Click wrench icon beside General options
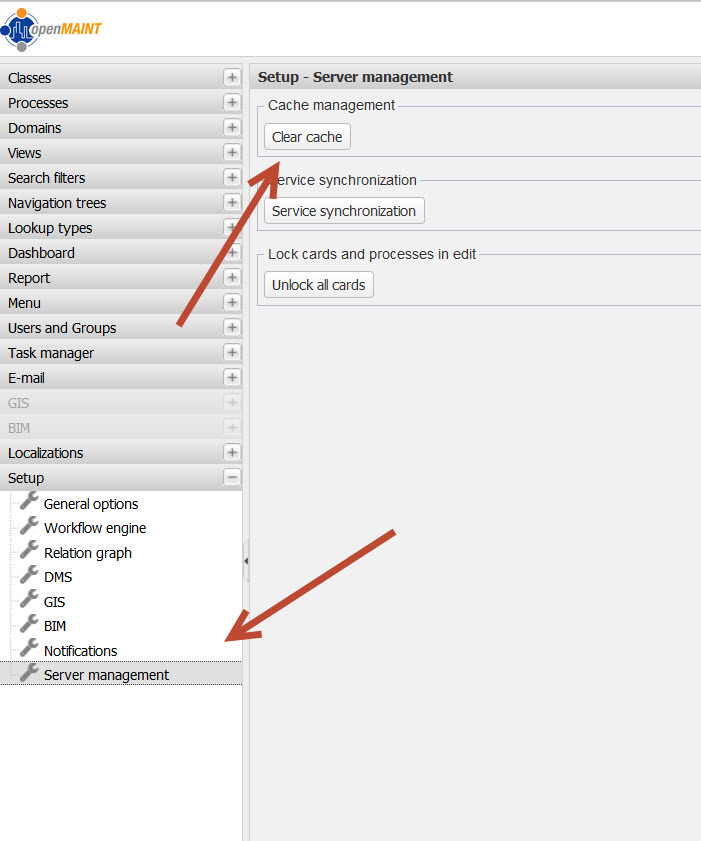The height and width of the screenshot is (841, 701). (x=29, y=503)
